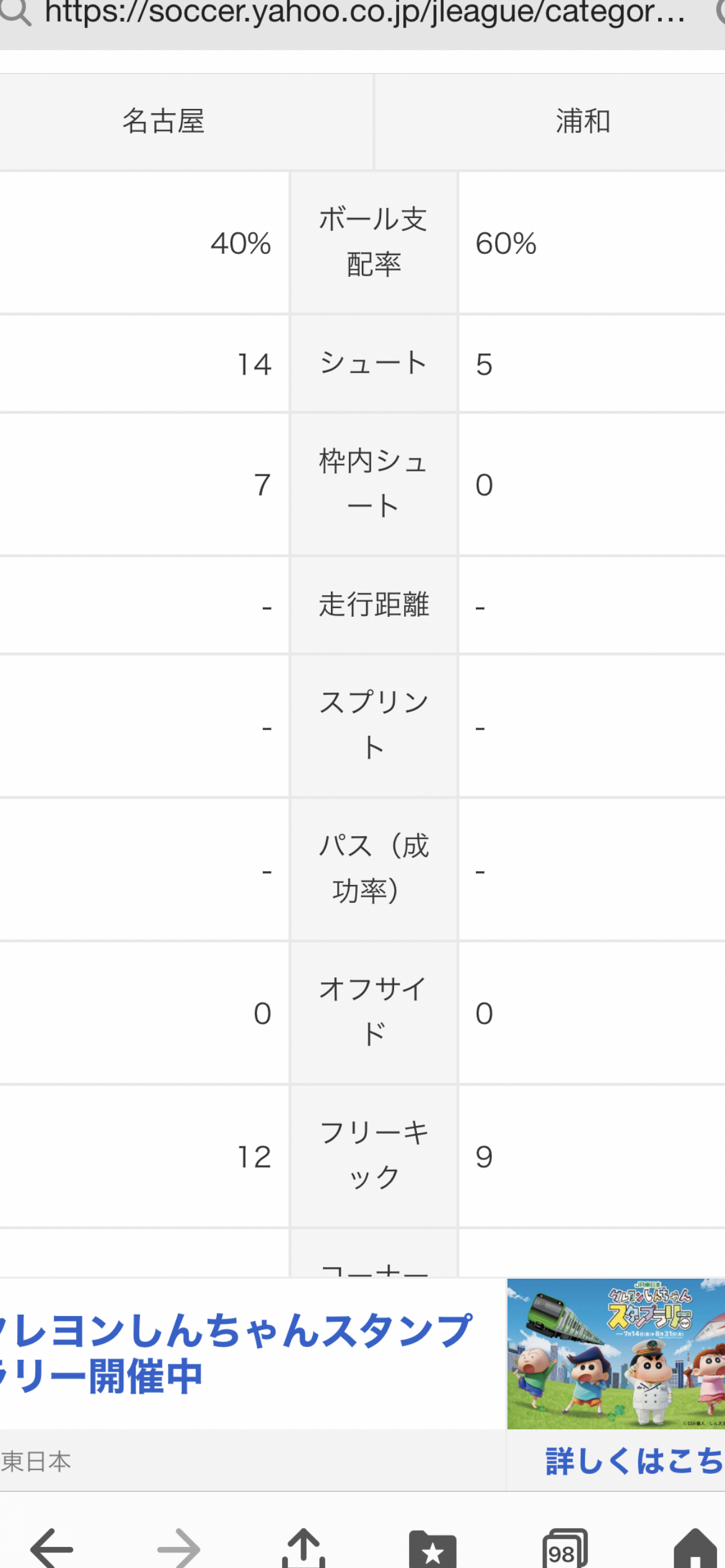725x1568 pixels.
Task: Tap the クレヨンしんちゃんスタンプラリー開催中 ad headline
Action: coord(235,1353)
